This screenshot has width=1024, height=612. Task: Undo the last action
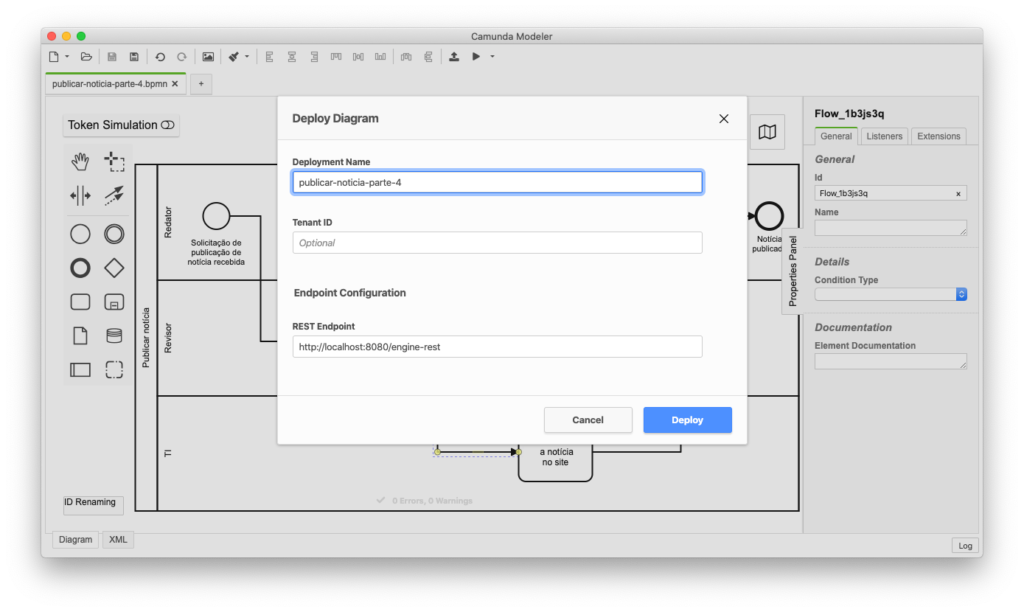tap(160, 57)
